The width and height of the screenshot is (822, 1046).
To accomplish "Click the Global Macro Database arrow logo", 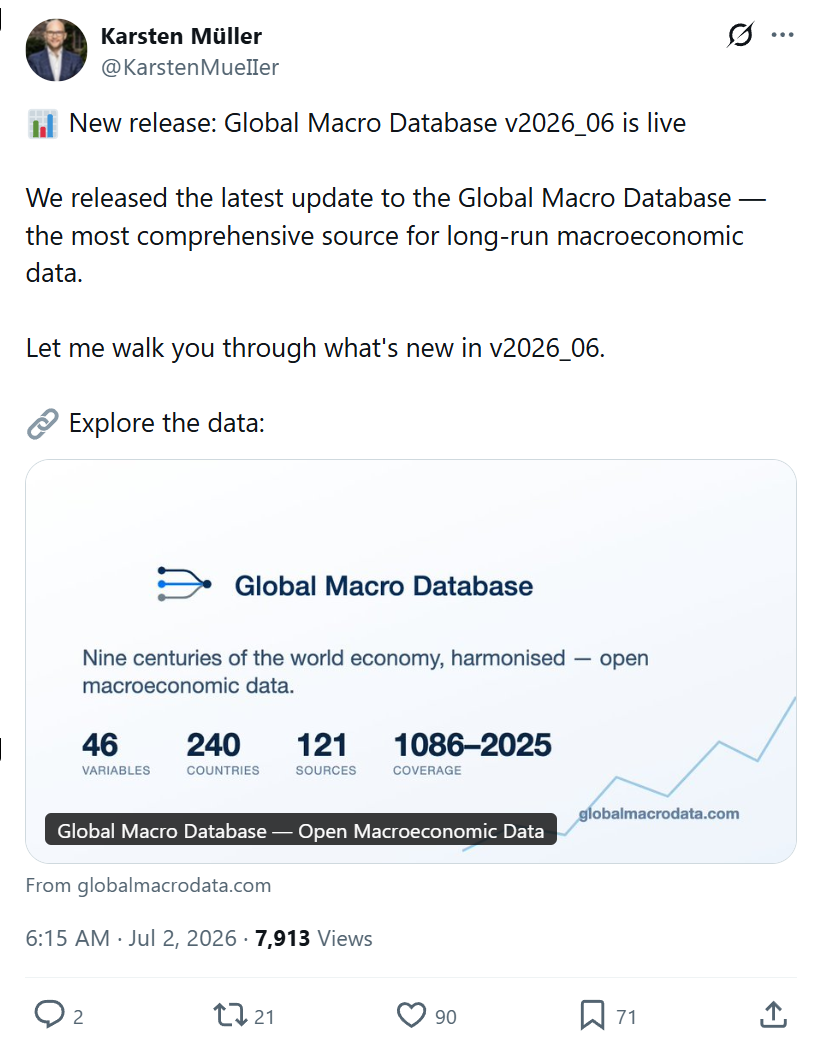I will [185, 584].
